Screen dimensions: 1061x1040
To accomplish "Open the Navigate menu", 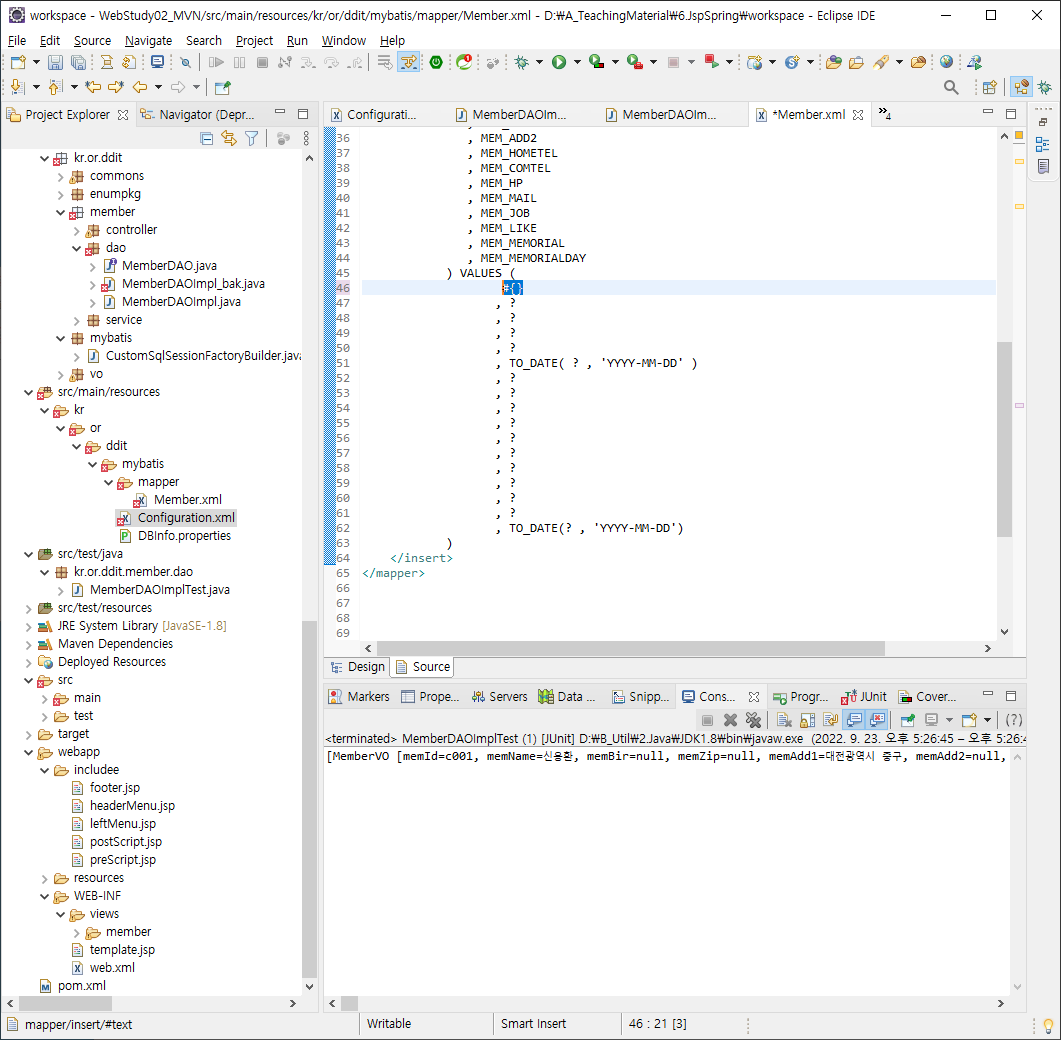I will (x=148, y=41).
